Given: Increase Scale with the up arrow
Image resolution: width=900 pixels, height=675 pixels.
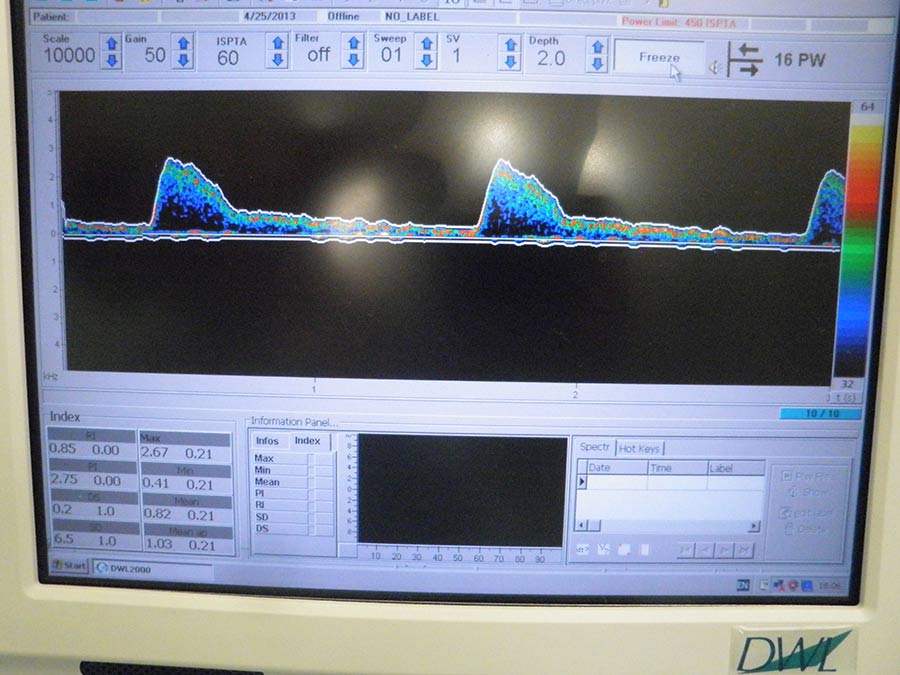Looking at the screenshot, I should [112, 43].
